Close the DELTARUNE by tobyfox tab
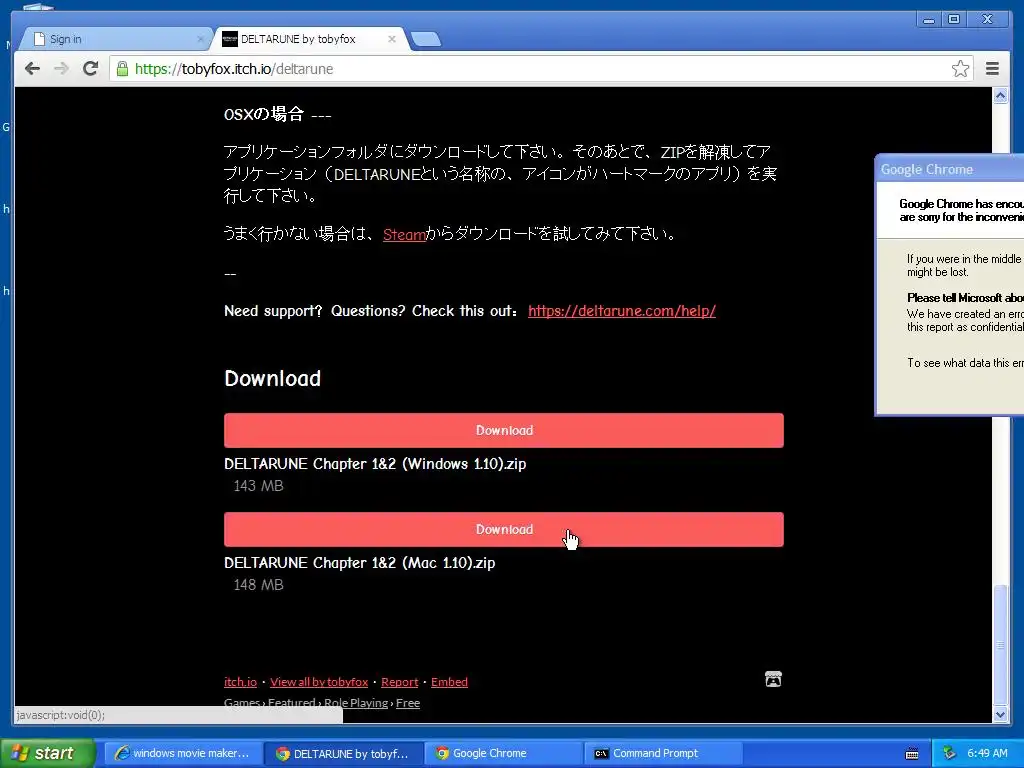This screenshot has width=1024, height=768. [392, 39]
